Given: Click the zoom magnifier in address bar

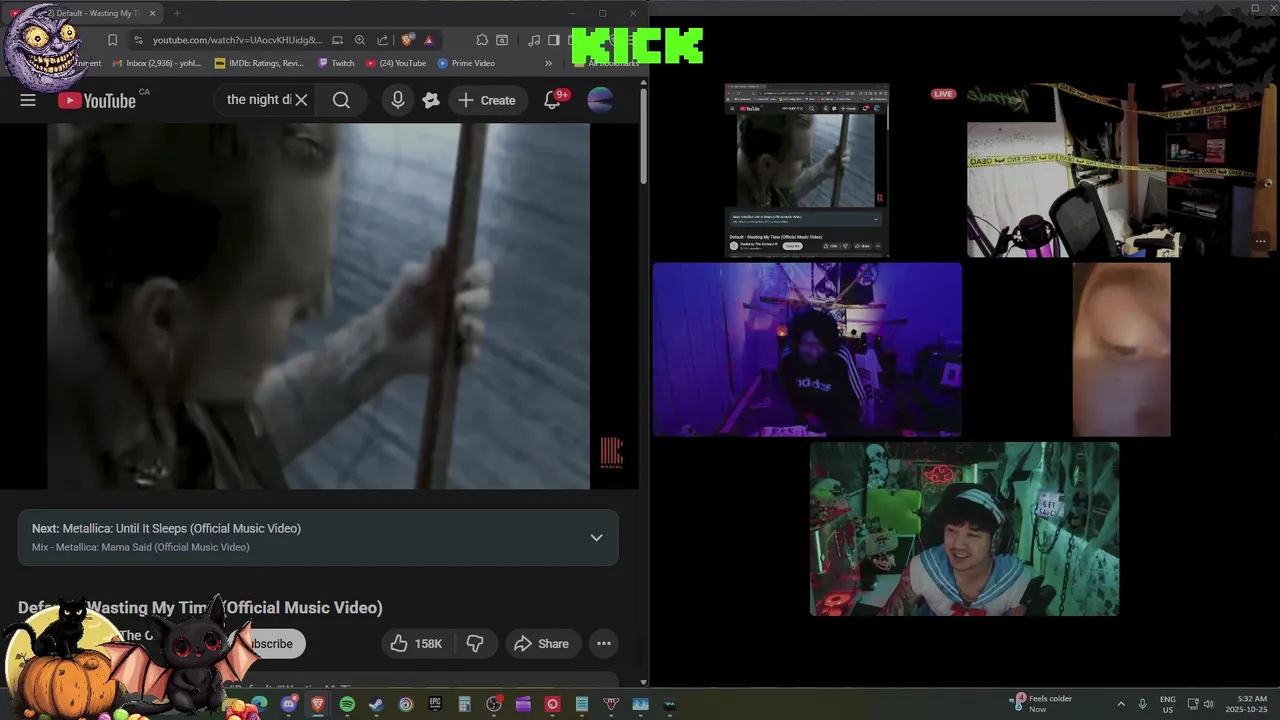Looking at the screenshot, I should click(360, 40).
